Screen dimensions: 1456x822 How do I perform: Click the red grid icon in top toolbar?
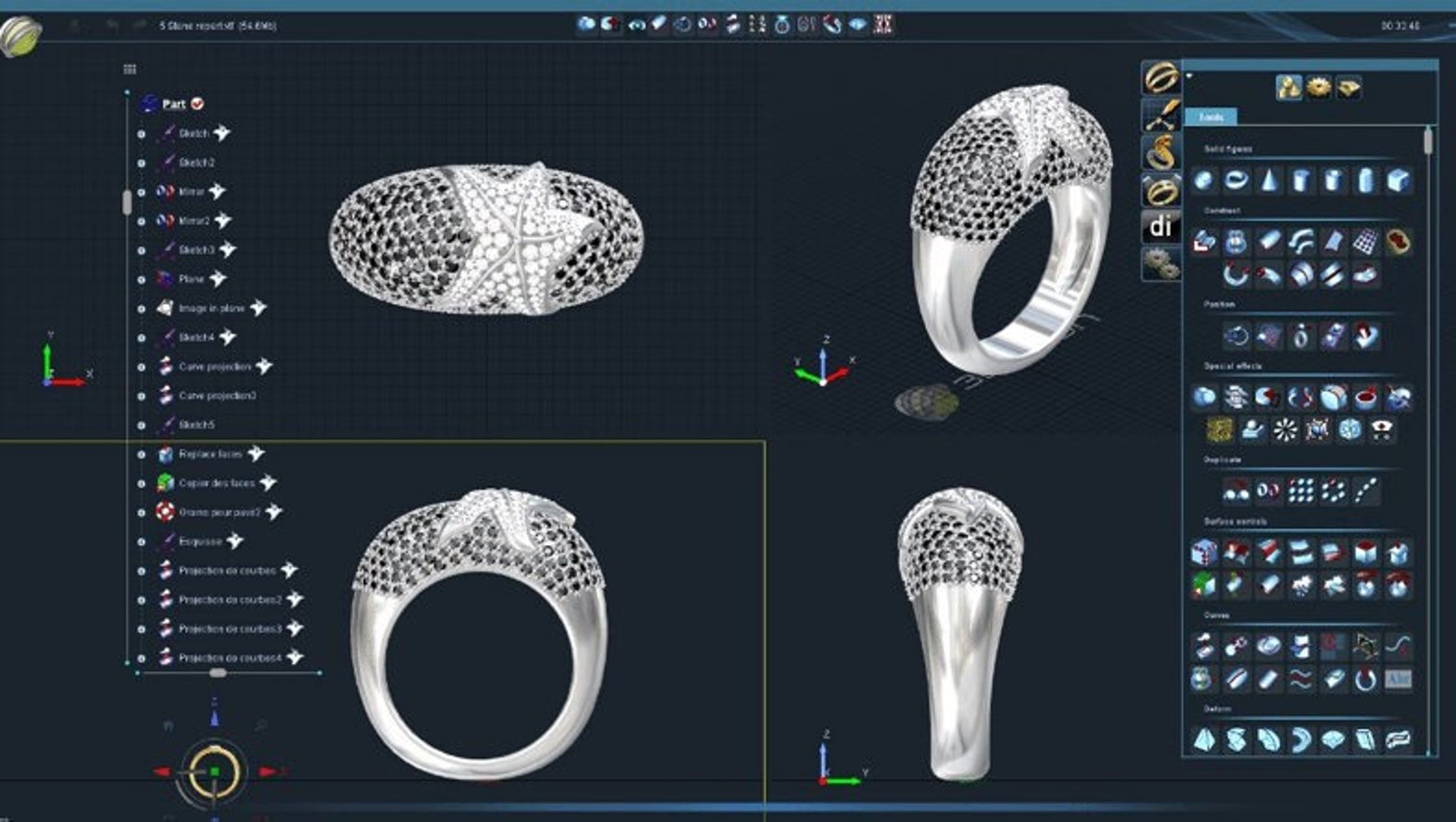point(882,25)
